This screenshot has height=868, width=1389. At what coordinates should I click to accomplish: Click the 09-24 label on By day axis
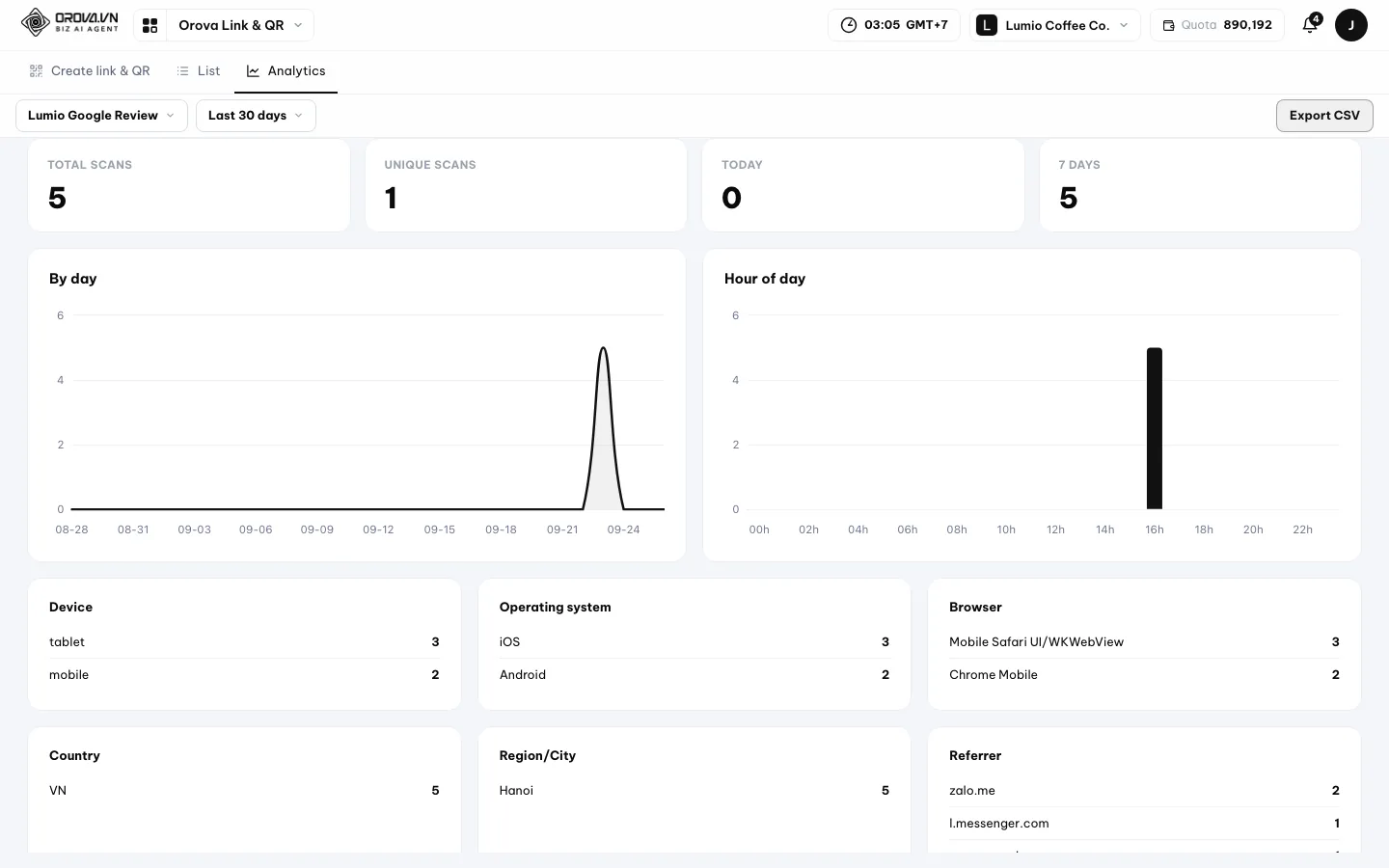tap(623, 529)
